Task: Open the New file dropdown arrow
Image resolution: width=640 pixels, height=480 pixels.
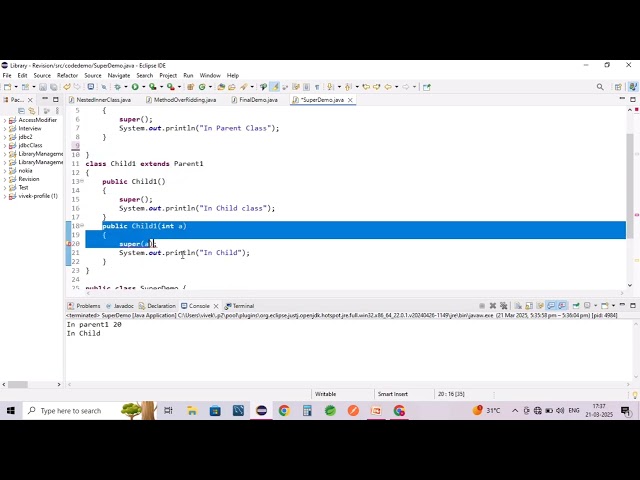Action: pyautogui.click(x=16, y=87)
